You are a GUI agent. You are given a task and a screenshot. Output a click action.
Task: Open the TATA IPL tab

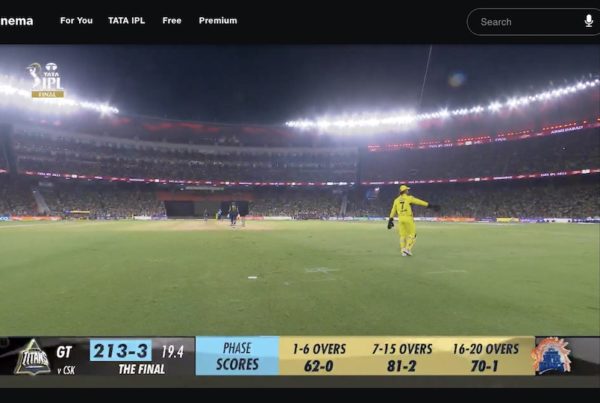127,21
